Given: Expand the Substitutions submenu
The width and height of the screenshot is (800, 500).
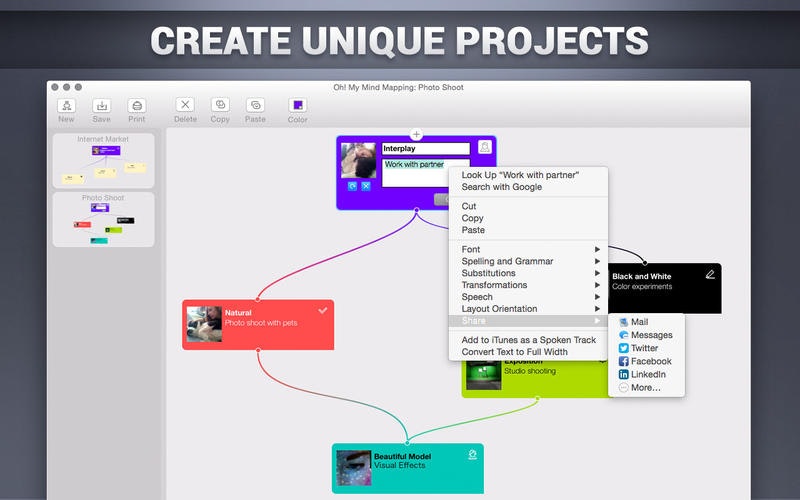Looking at the screenshot, I should point(528,273).
